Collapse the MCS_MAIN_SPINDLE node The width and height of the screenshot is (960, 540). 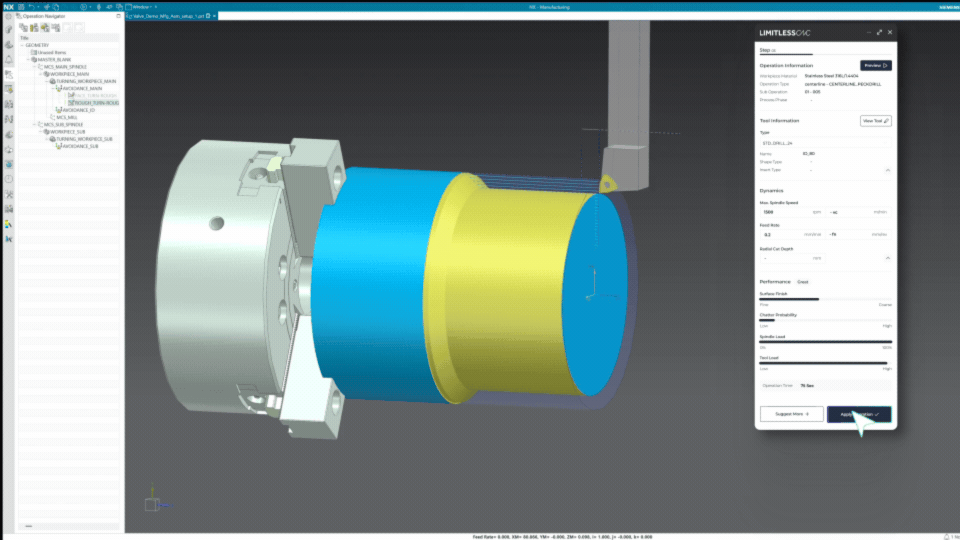(34, 67)
